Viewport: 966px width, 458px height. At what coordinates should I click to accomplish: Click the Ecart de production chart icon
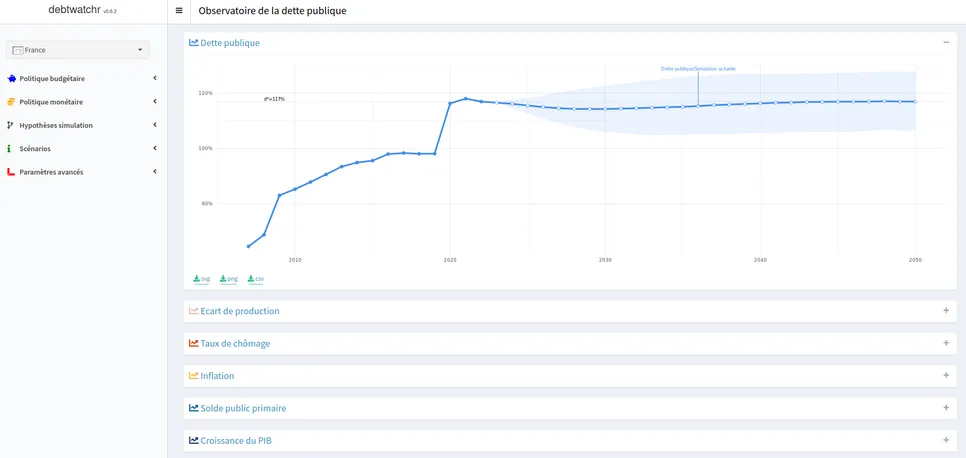[x=193, y=311]
